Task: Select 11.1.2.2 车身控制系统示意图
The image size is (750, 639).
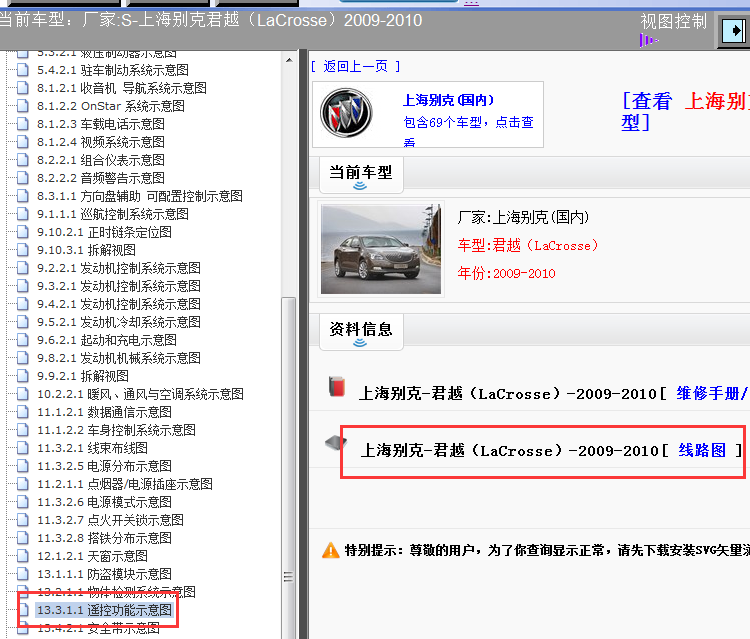Action: tap(116, 430)
